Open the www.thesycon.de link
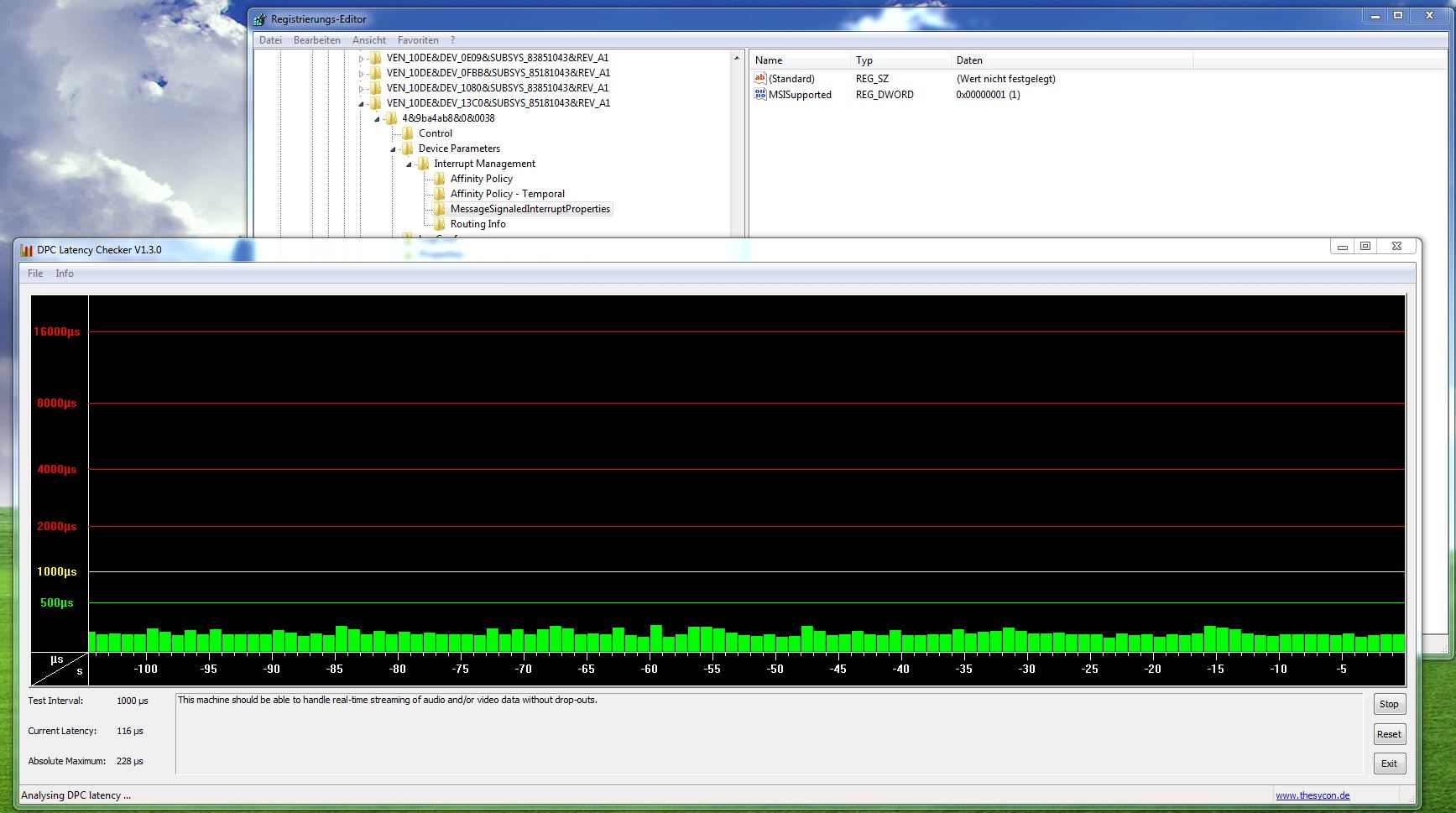Image resolution: width=1456 pixels, height=813 pixels. (1312, 795)
